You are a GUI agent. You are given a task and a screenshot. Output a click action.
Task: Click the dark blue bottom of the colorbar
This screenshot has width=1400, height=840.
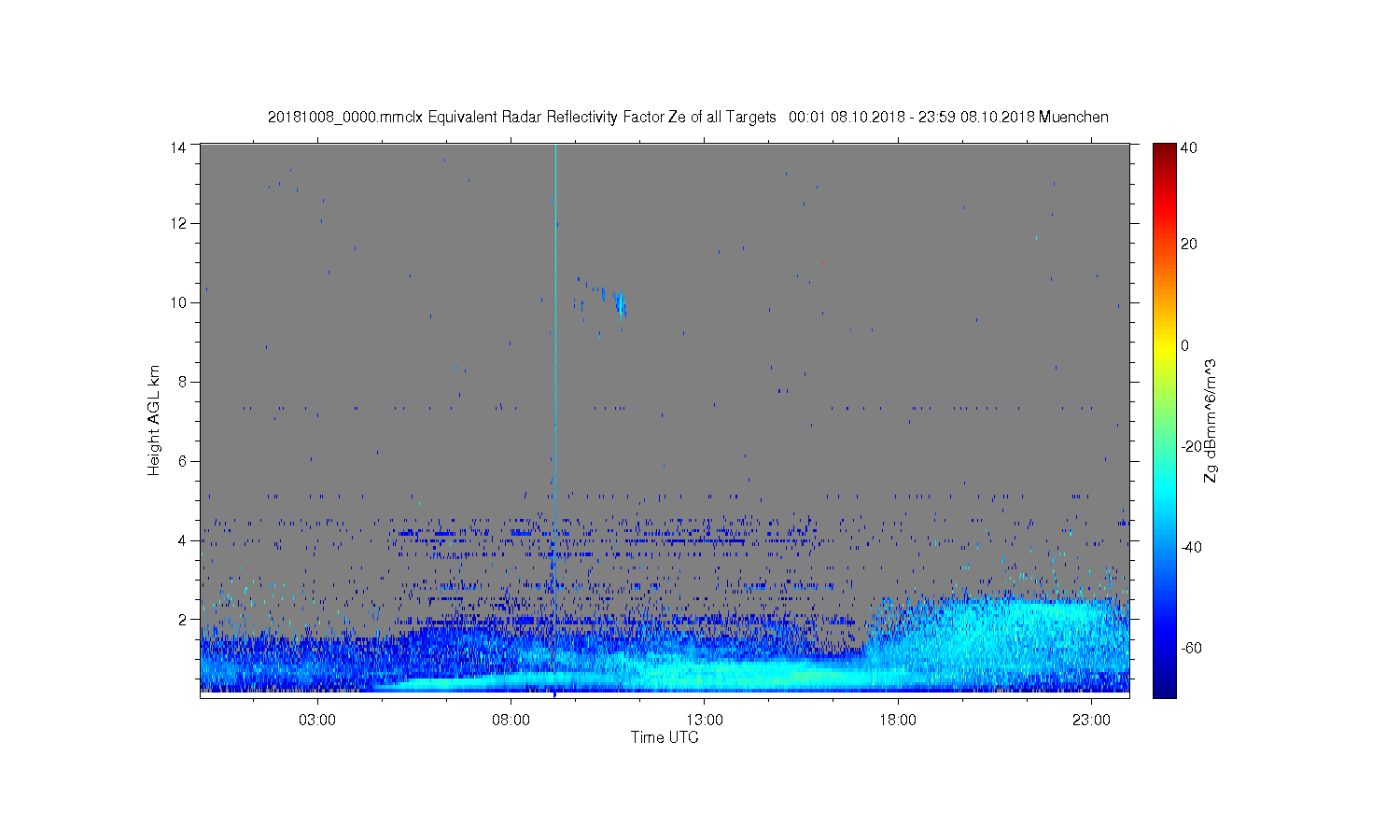click(x=1164, y=689)
